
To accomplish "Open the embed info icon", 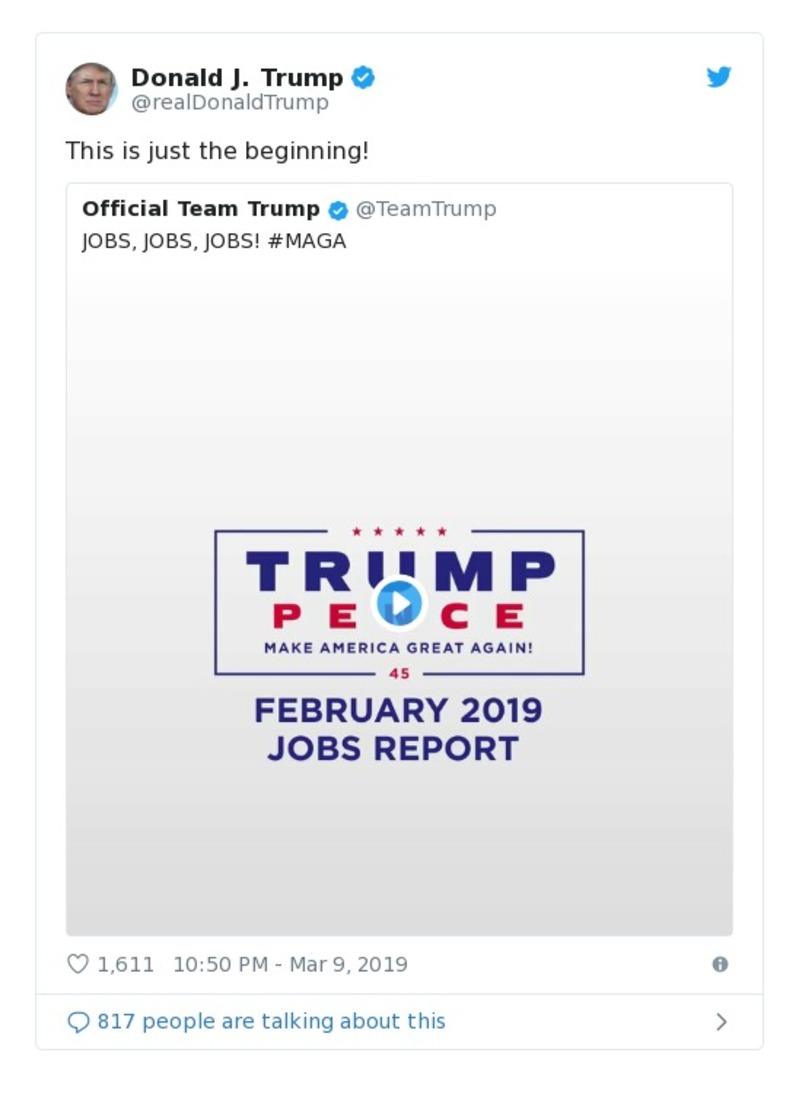I will (719, 963).
